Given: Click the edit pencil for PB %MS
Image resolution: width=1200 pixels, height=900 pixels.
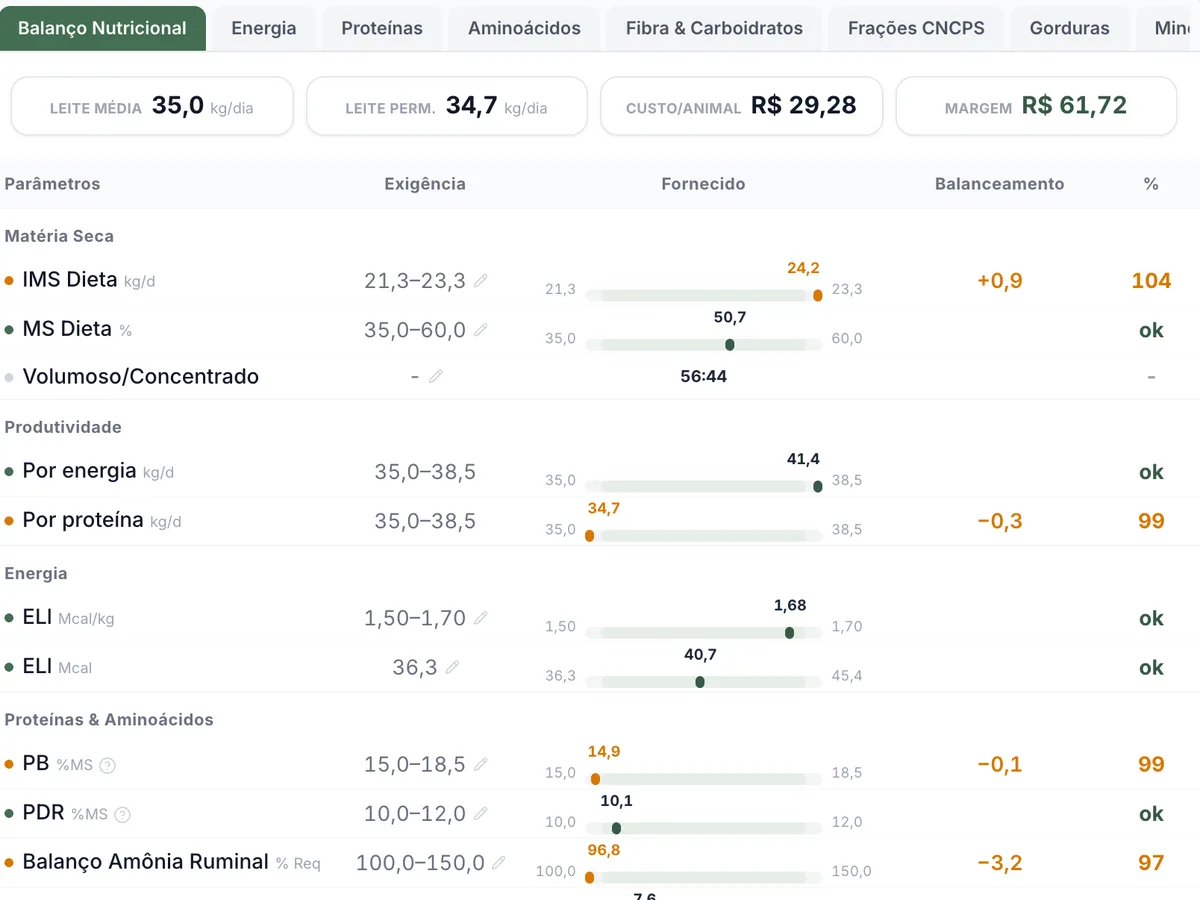Looking at the screenshot, I should pyautogui.click(x=481, y=765).
